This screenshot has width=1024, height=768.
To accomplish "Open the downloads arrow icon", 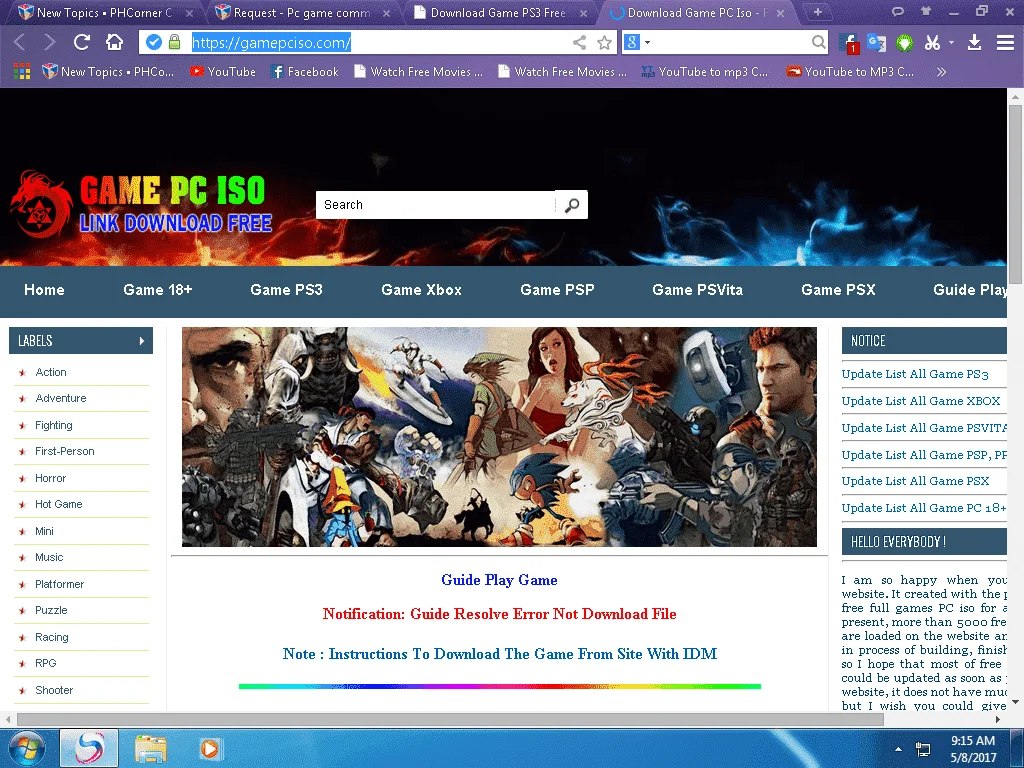I will [x=974, y=42].
